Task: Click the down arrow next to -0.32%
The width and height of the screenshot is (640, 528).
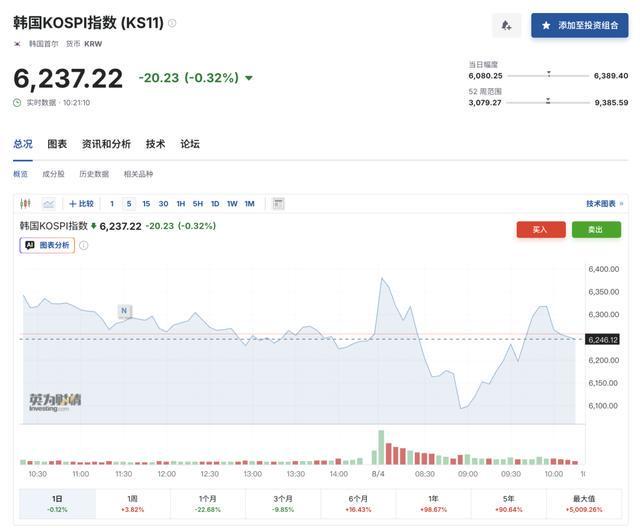Action: [x=249, y=78]
